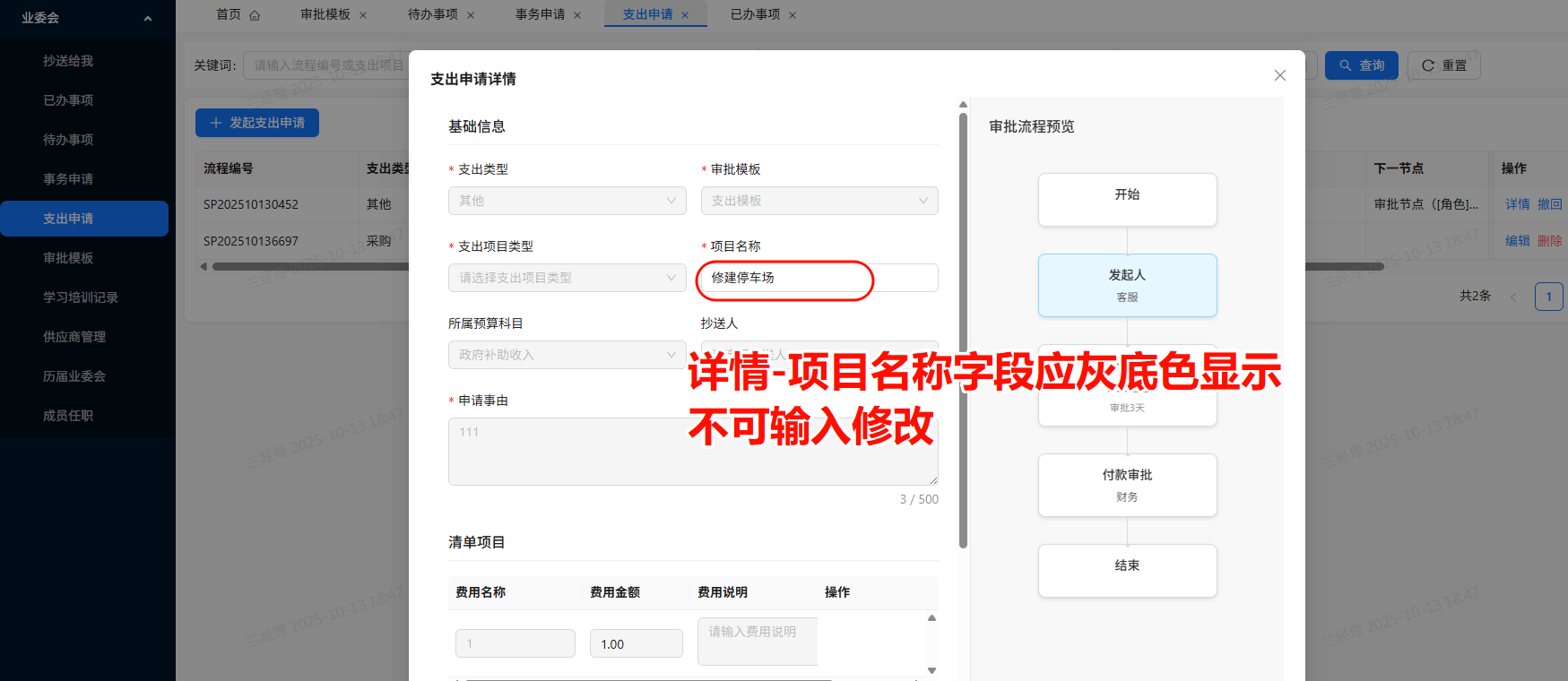Click 删除 link in second table row
This screenshot has height=681, width=1568.
[1549, 241]
